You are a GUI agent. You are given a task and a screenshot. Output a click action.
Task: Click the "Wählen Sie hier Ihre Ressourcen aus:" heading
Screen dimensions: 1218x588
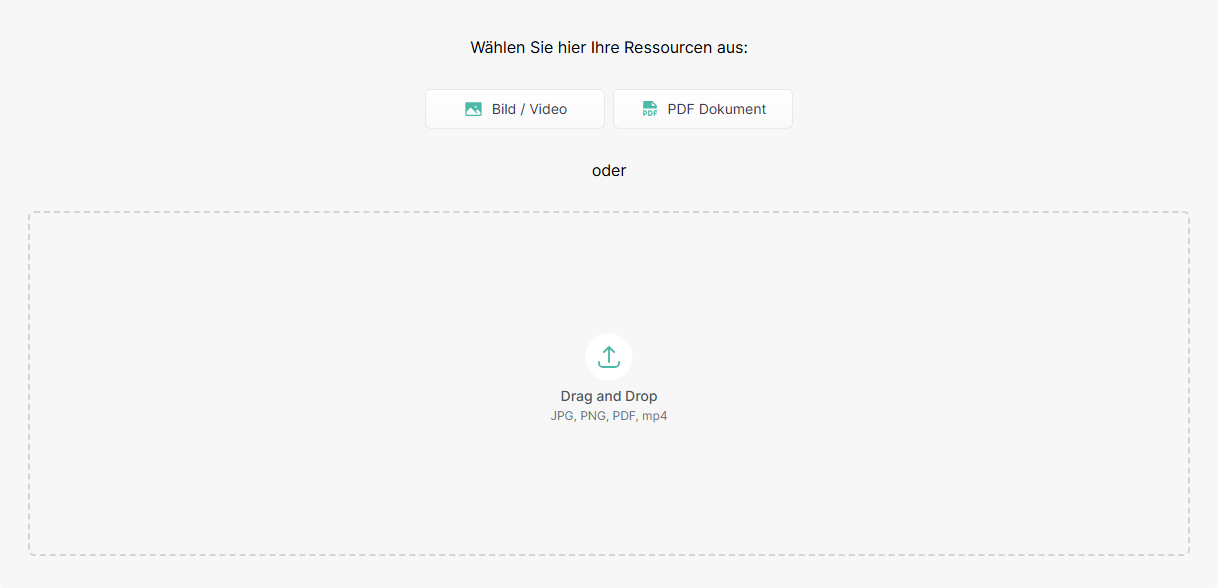609,47
